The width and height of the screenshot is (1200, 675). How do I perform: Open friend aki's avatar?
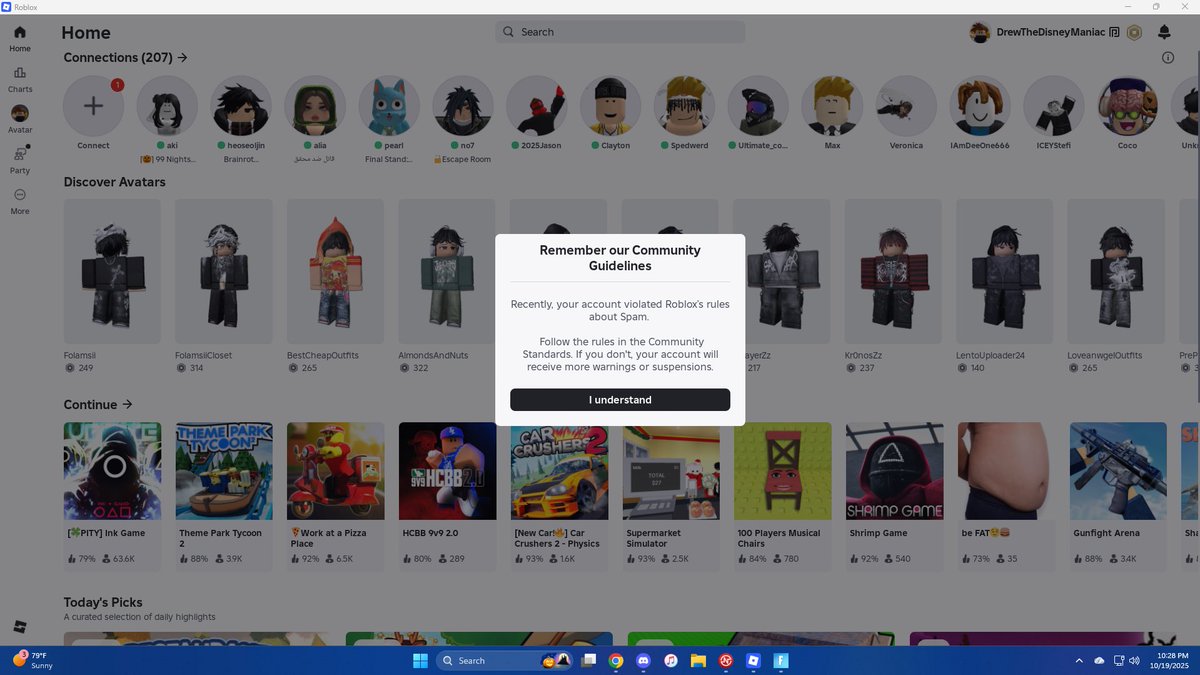[x=167, y=106]
